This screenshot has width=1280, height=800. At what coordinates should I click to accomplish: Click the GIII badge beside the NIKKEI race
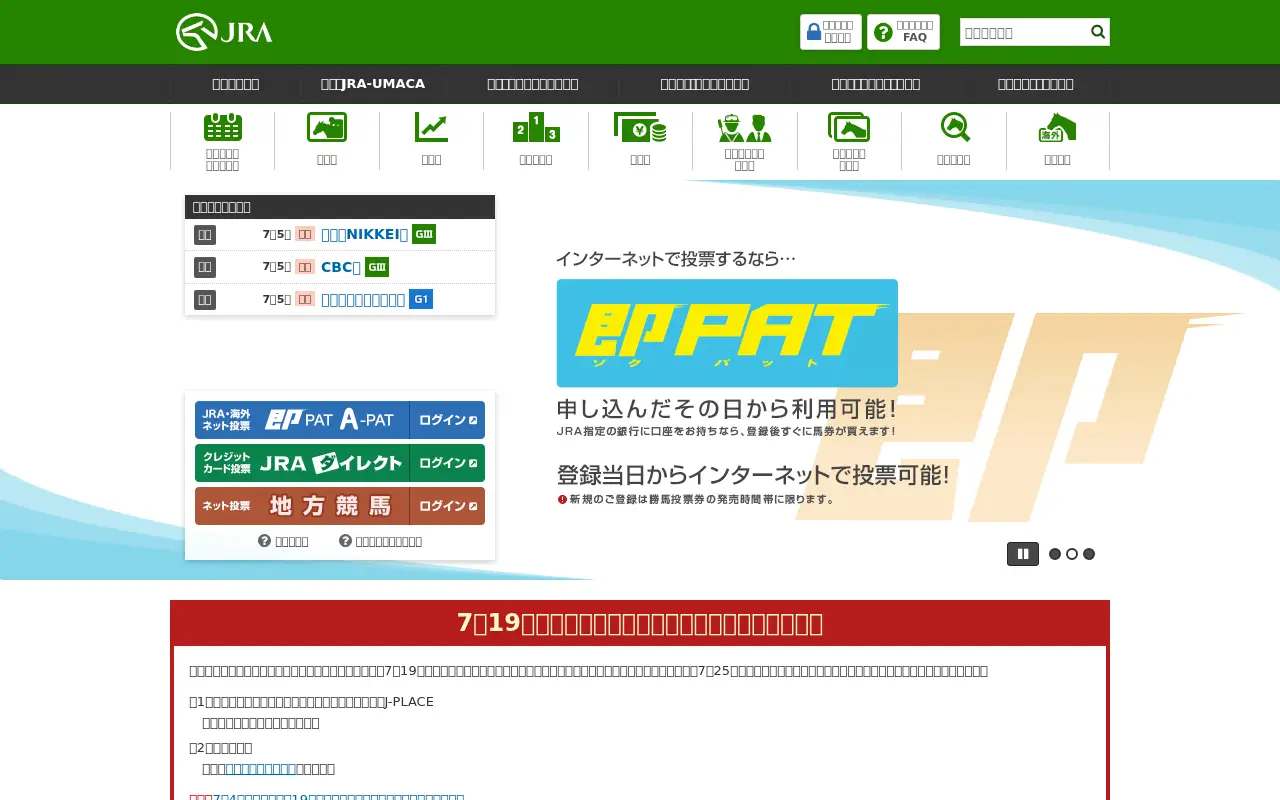(x=424, y=234)
